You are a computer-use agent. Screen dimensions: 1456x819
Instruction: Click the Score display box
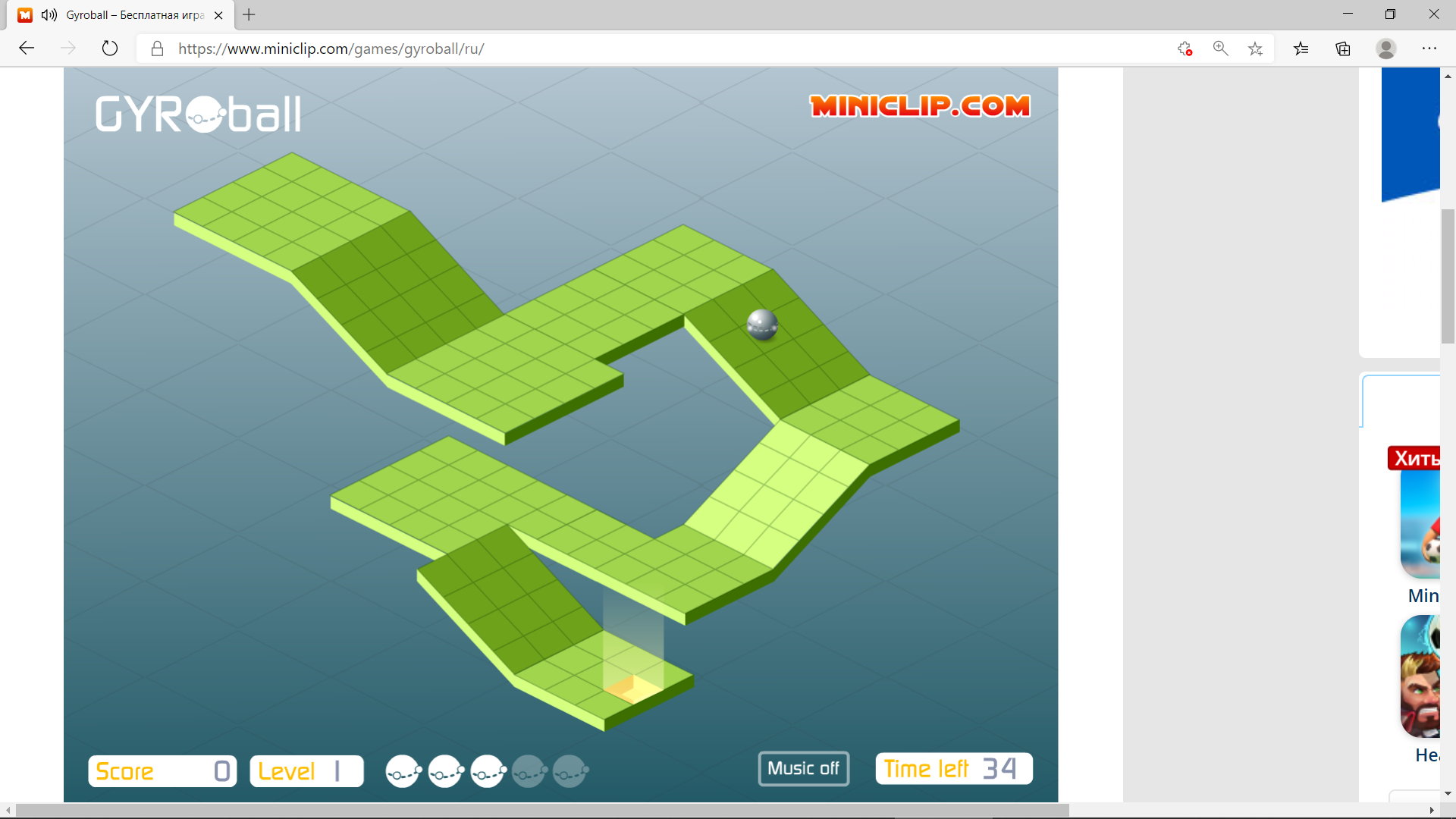click(x=162, y=771)
